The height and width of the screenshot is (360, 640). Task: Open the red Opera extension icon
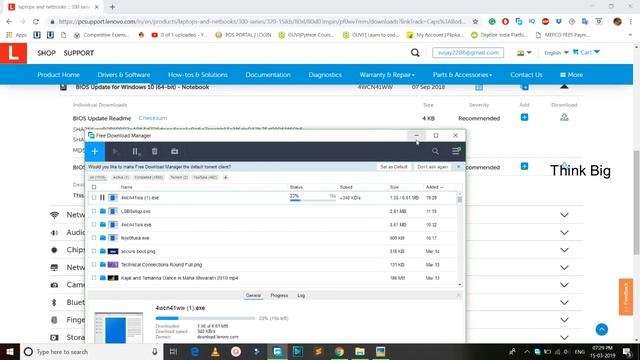point(505,21)
